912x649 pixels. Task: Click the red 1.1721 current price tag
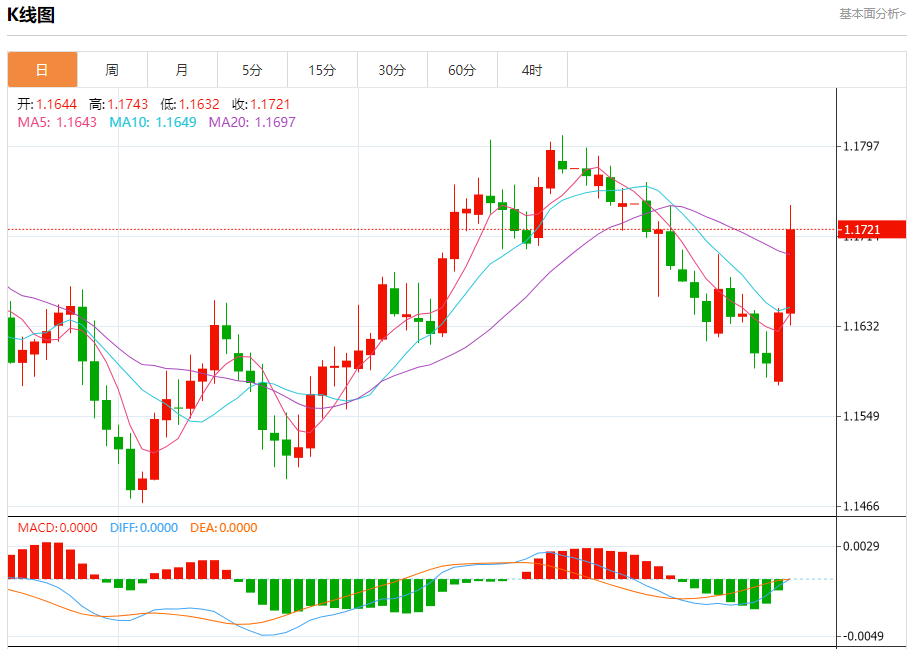click(871, 230)
